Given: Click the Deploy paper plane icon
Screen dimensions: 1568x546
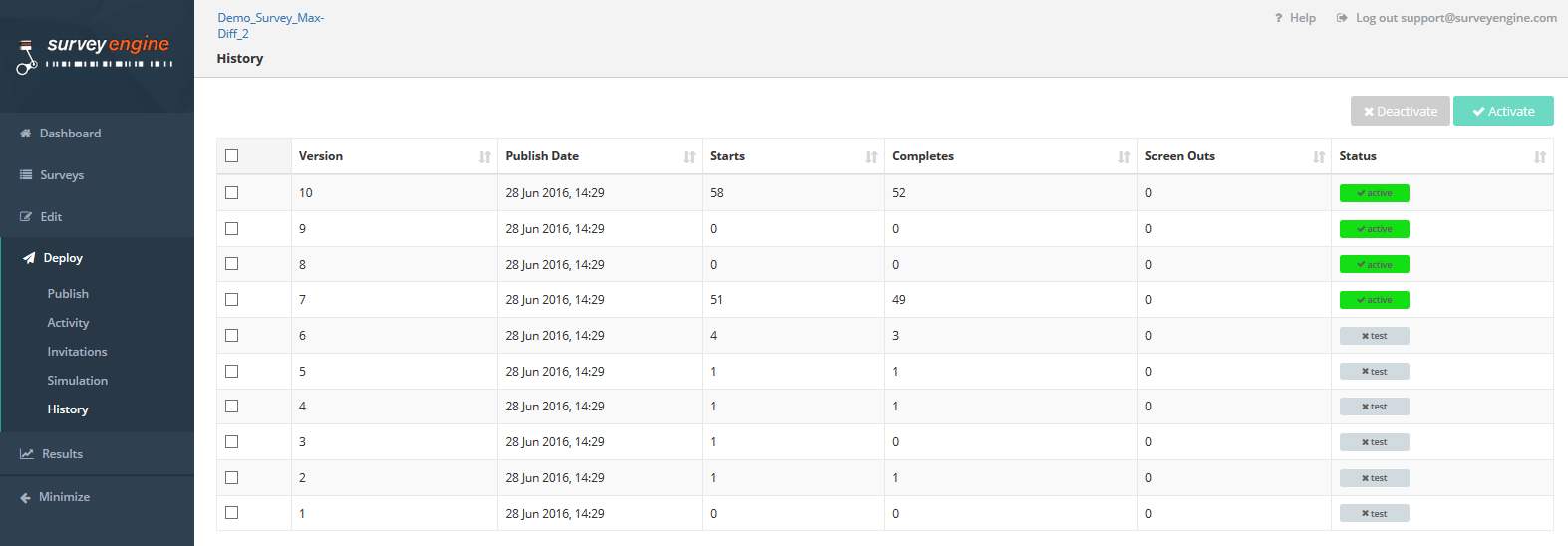Looking at the screenshot, I should click(x=29, y=258).
